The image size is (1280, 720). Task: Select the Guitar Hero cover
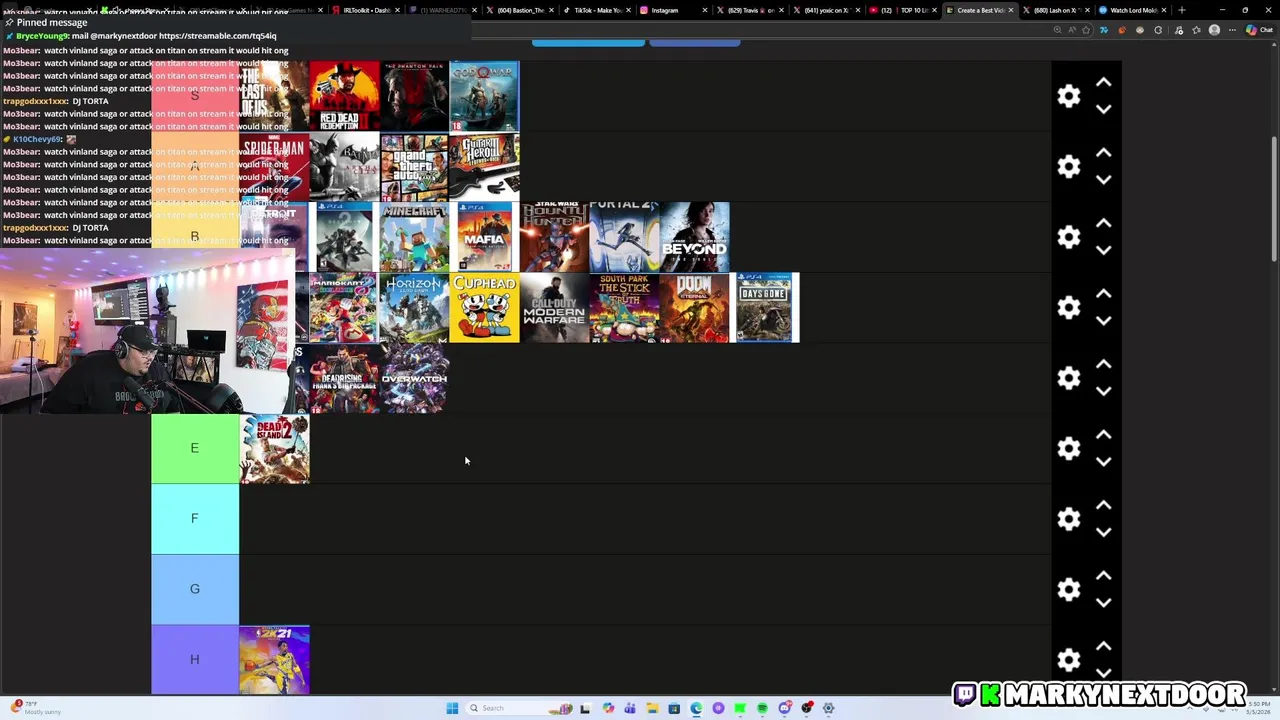pyautogui.click(x=485, y=166)
